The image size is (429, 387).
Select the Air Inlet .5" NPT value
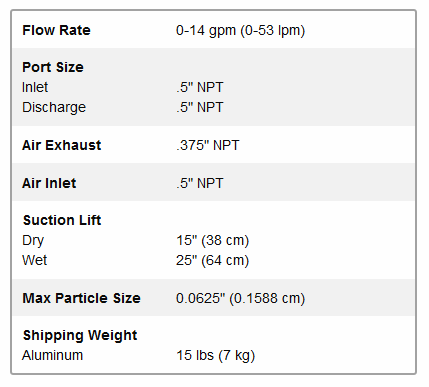pyautogui.click(x=200, y=183)
